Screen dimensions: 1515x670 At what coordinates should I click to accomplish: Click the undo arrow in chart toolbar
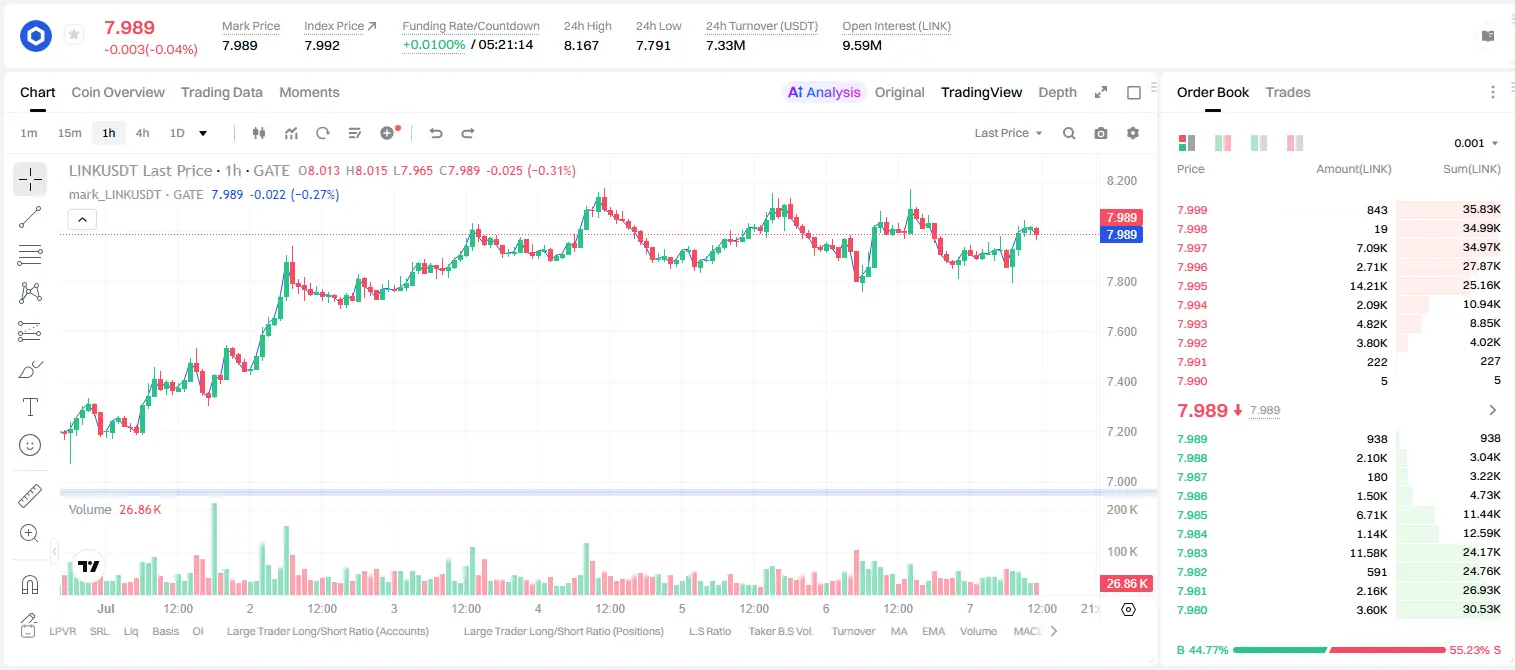(436, 133)
